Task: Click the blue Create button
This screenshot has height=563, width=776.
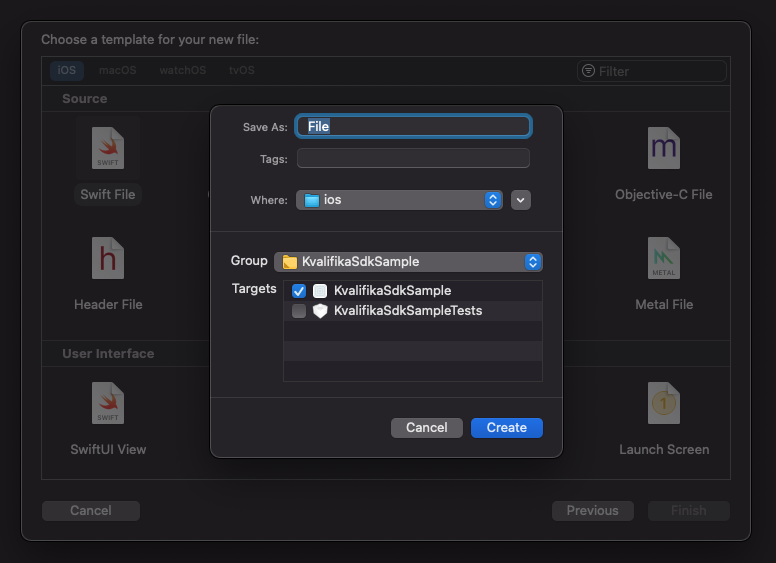Action: [507, 427]
